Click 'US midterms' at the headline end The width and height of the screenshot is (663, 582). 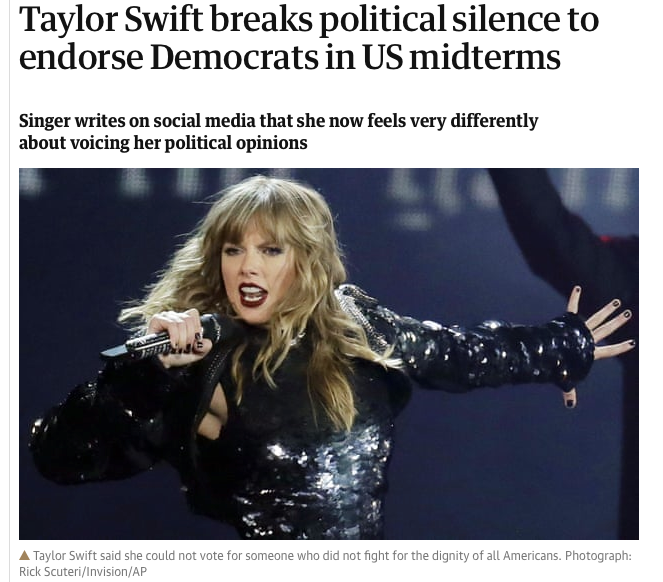(x=461, y=57)
